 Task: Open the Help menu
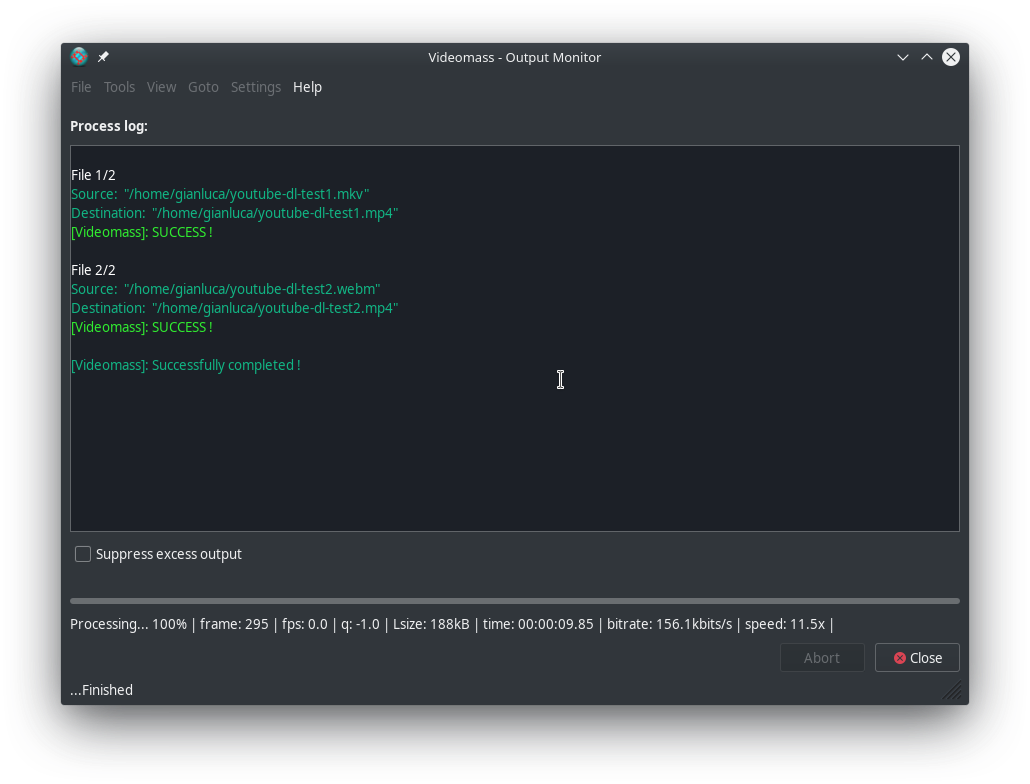point(307,87)
